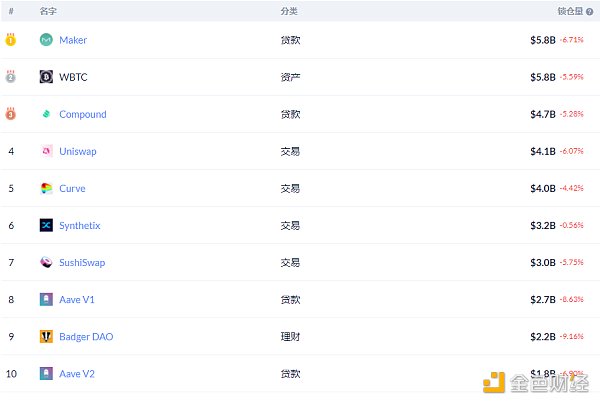The image size is (600, 404).
Task: Click the WBTC token logo icon
Action: click(x=46, y=77)
